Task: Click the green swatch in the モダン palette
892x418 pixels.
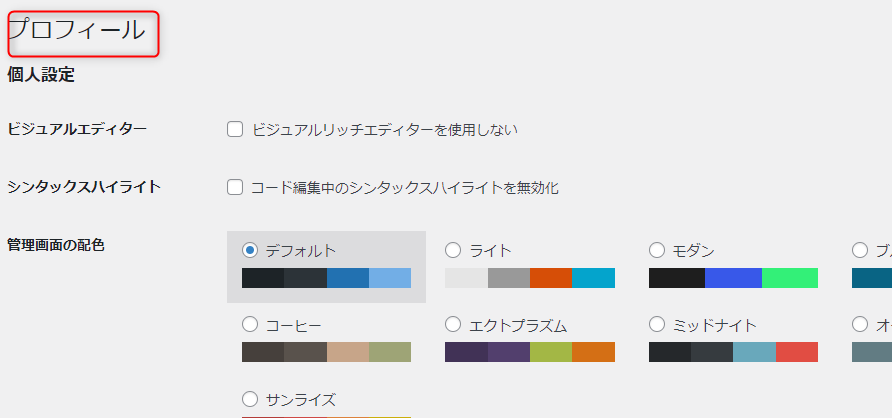Action: [x=790, y=278]
